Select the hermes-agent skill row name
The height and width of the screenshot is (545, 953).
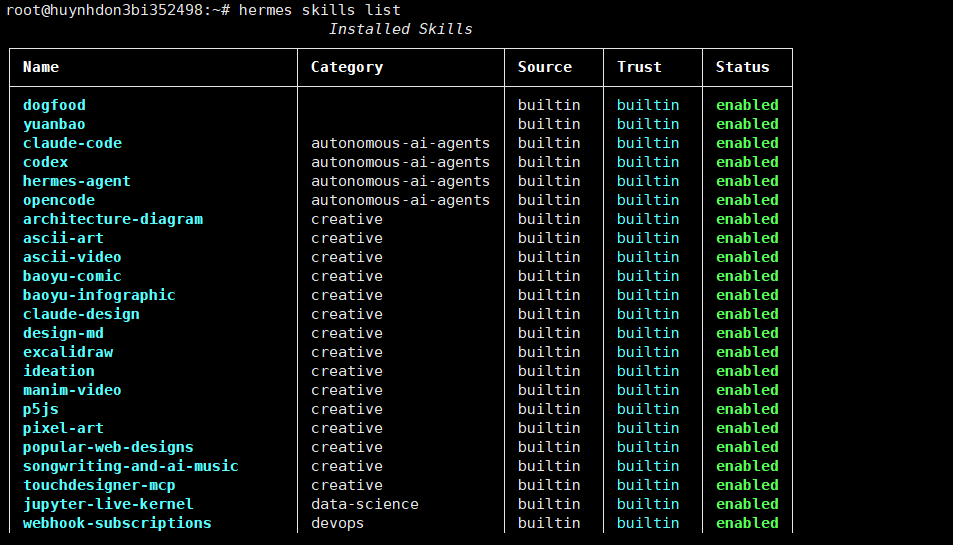coord(77,181)
